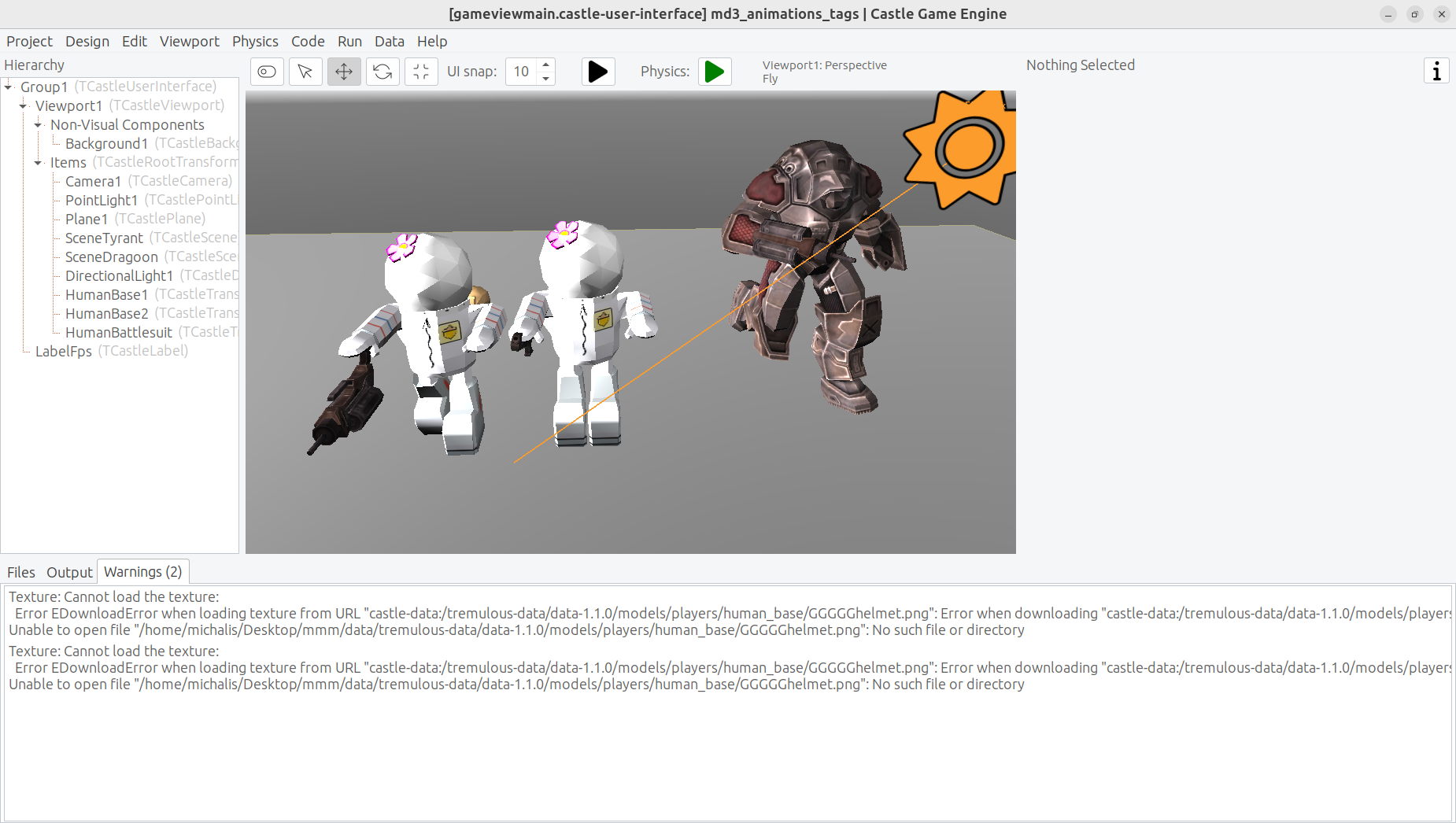Select Camera1 in the hierarchy

(x=93, y=181)
